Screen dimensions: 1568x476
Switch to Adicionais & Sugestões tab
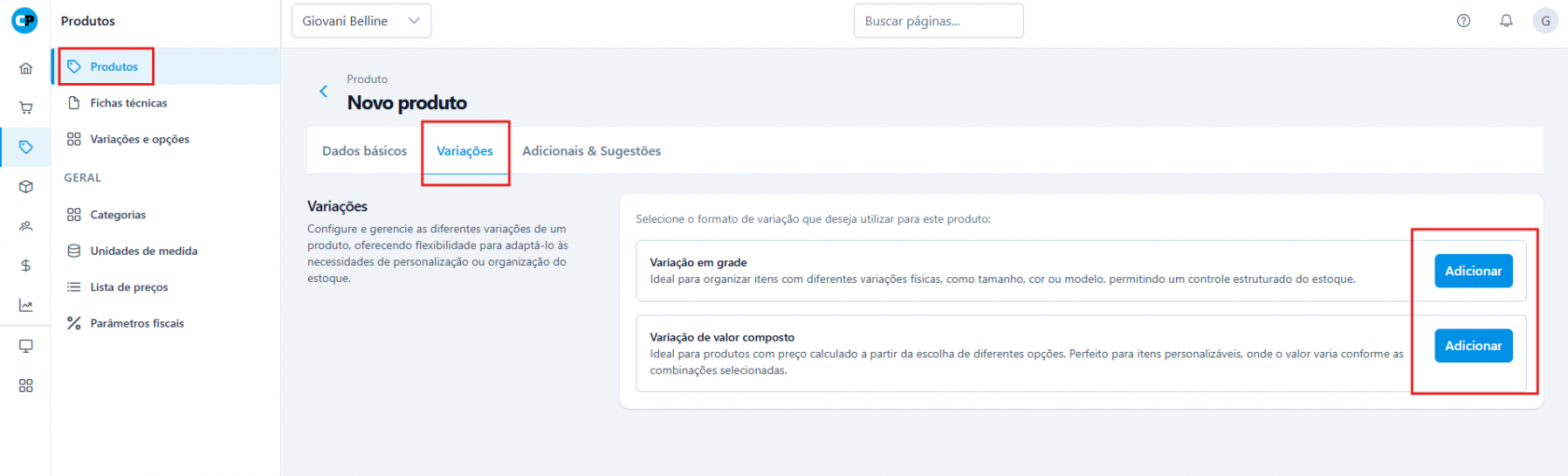click(x=591, y=151)
